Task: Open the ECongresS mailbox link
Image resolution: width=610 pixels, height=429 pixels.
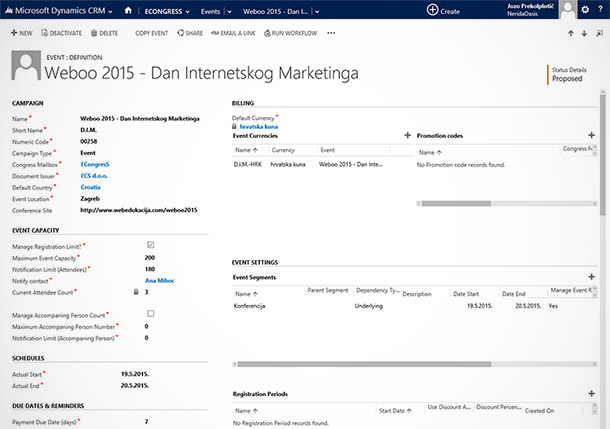Action: click(x=95, y=164)
